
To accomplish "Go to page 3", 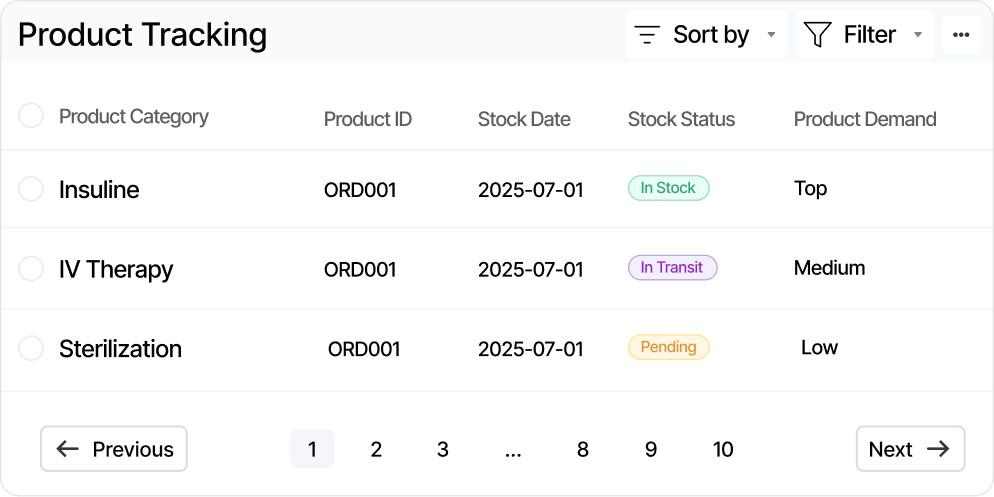I will tap(442, 449).
